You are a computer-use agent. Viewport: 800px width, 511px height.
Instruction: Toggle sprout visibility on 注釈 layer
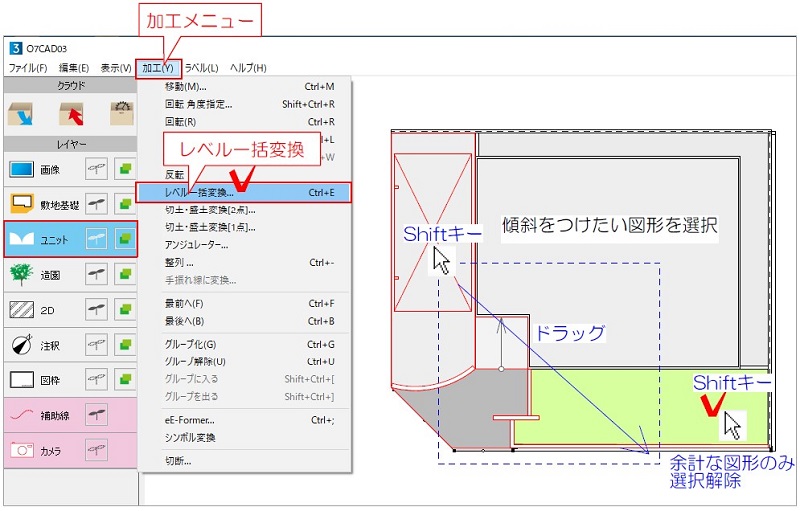(x=96, y=345)
